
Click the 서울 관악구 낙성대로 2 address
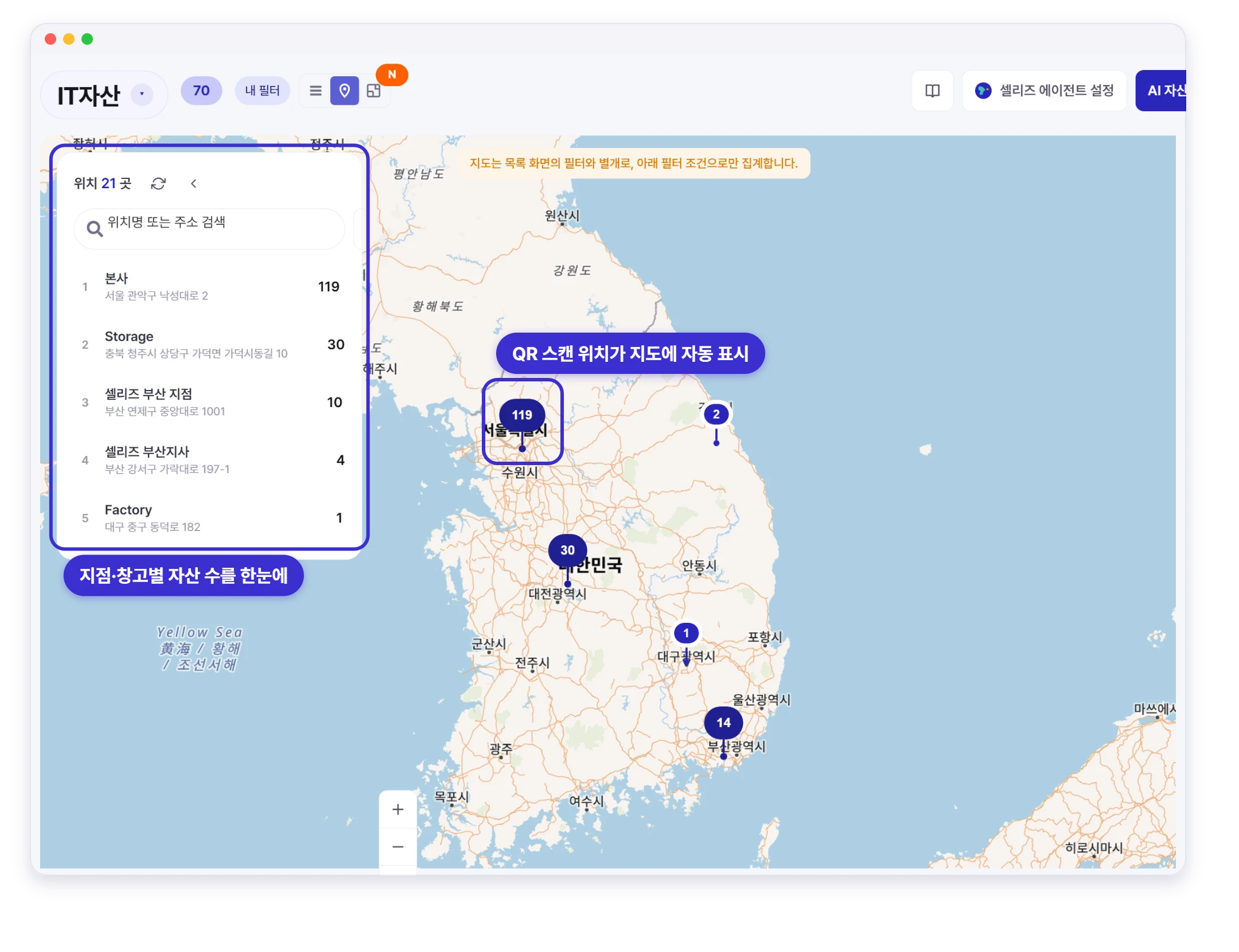point(157,296)
